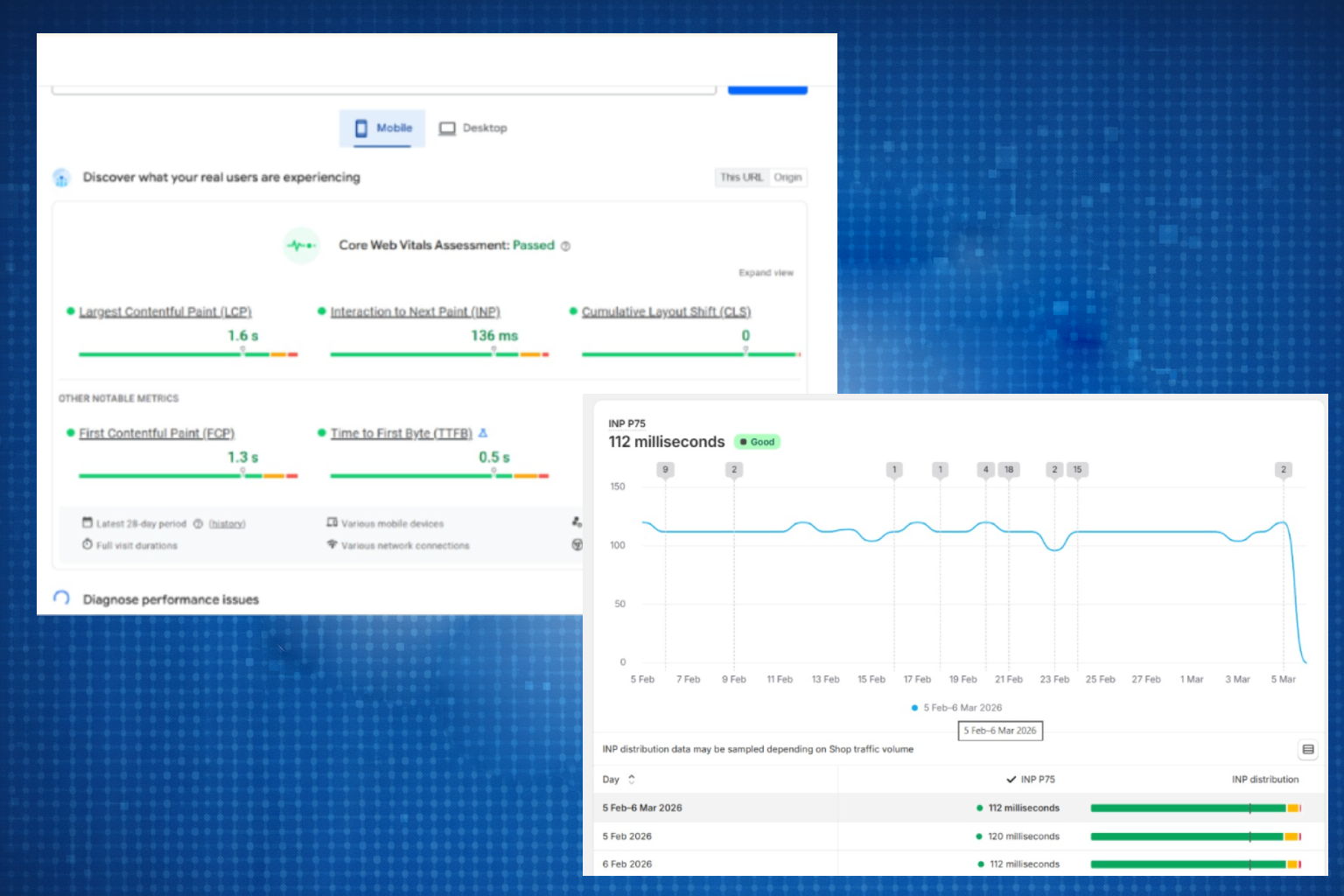1344x896 pixels.
Task: Open the table view icon near INP distribution
Action: (1307, 750)
